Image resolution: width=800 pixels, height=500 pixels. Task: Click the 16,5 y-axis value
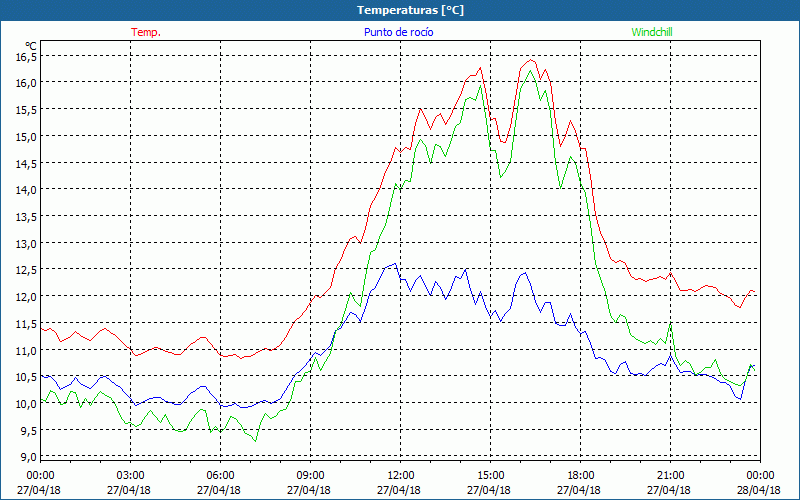[26, 57]
